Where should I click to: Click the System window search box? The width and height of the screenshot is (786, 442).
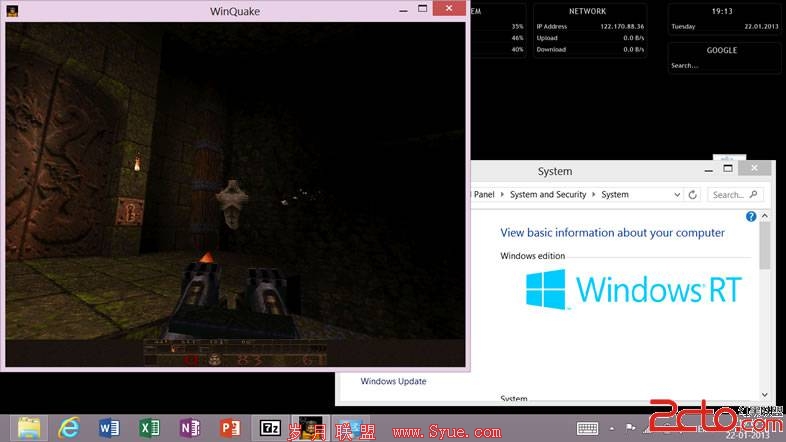pos(735,194)
